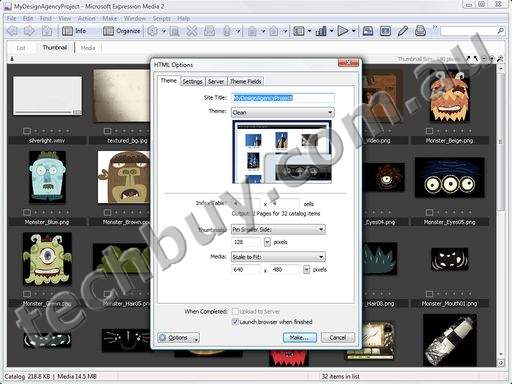Select the Server tab in HTML Options

pos(216,81)
